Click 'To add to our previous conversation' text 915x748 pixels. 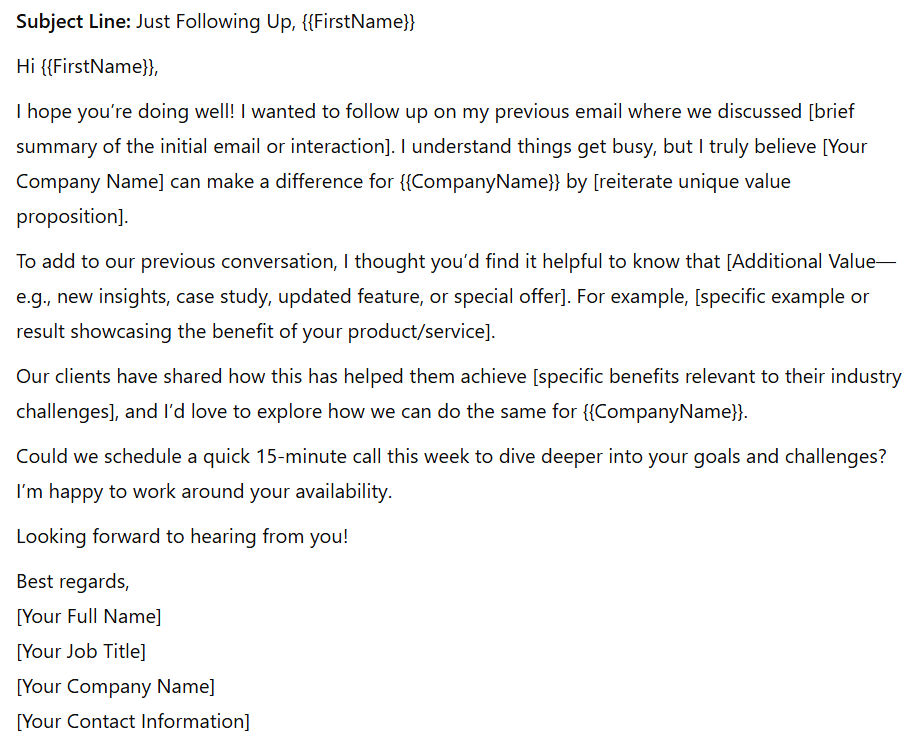click(x=176, y=261)
